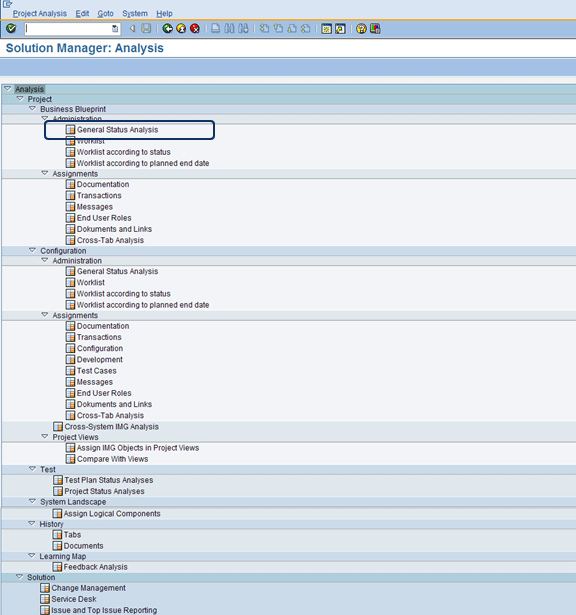Click report icon beside Assign Logical Components
This screenshot has height=615, width=576.
pos(57,513)
